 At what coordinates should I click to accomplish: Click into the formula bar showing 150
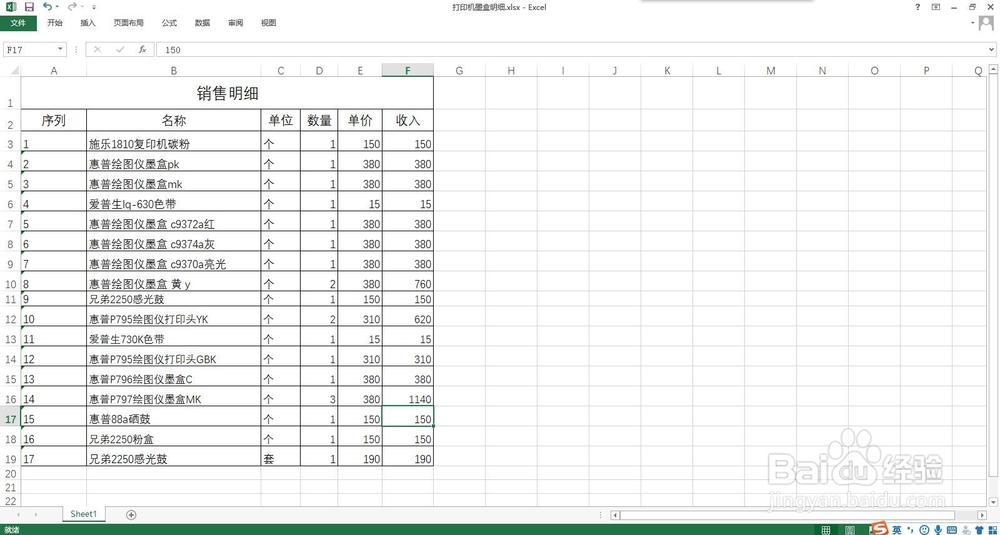pos(571,49)
